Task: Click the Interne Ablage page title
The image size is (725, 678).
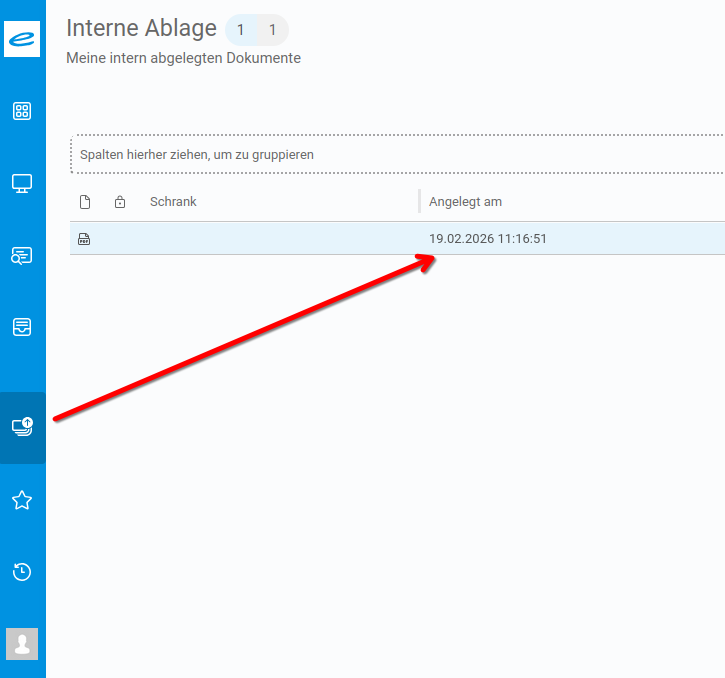Action: pyautogui.click(x=141, y=29)
